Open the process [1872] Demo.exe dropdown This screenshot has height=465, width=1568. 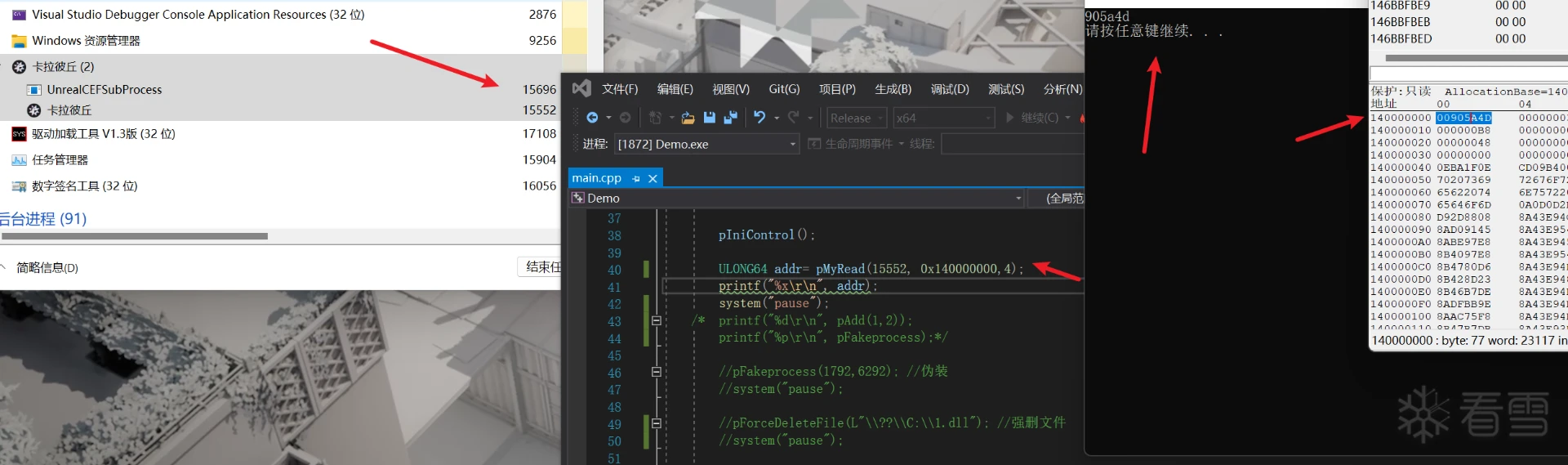point(706,144)
